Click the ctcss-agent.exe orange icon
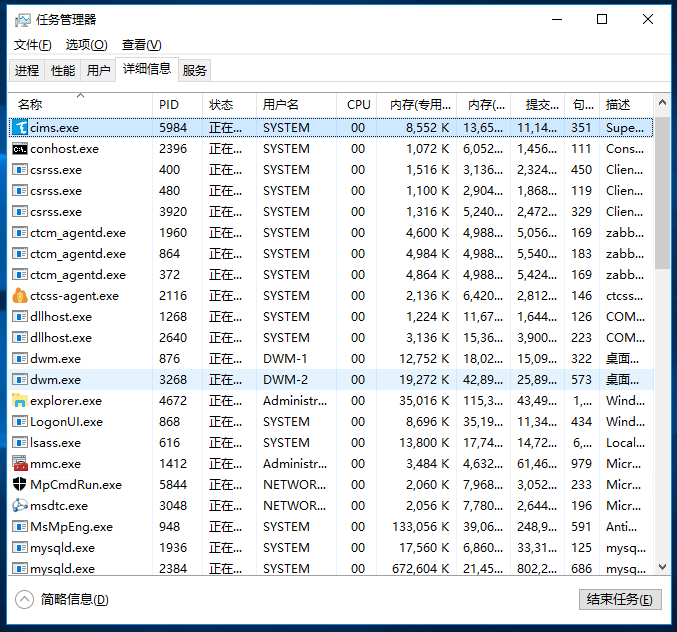 [20, 296]
